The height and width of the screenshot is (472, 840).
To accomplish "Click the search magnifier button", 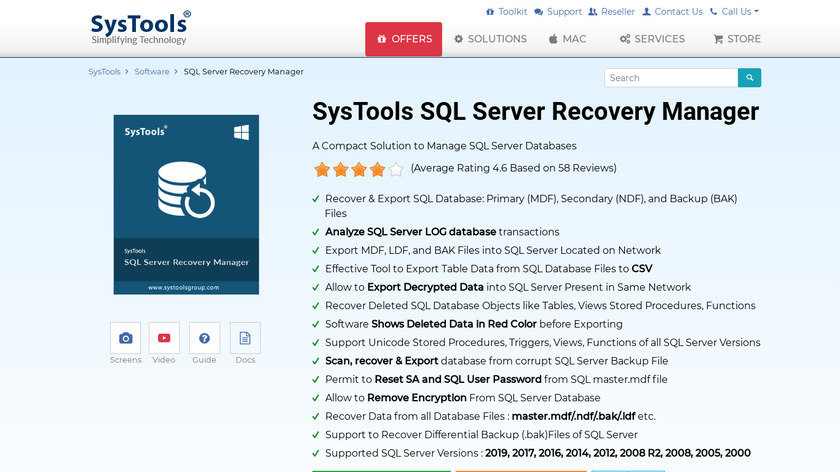I will (749, 78).
